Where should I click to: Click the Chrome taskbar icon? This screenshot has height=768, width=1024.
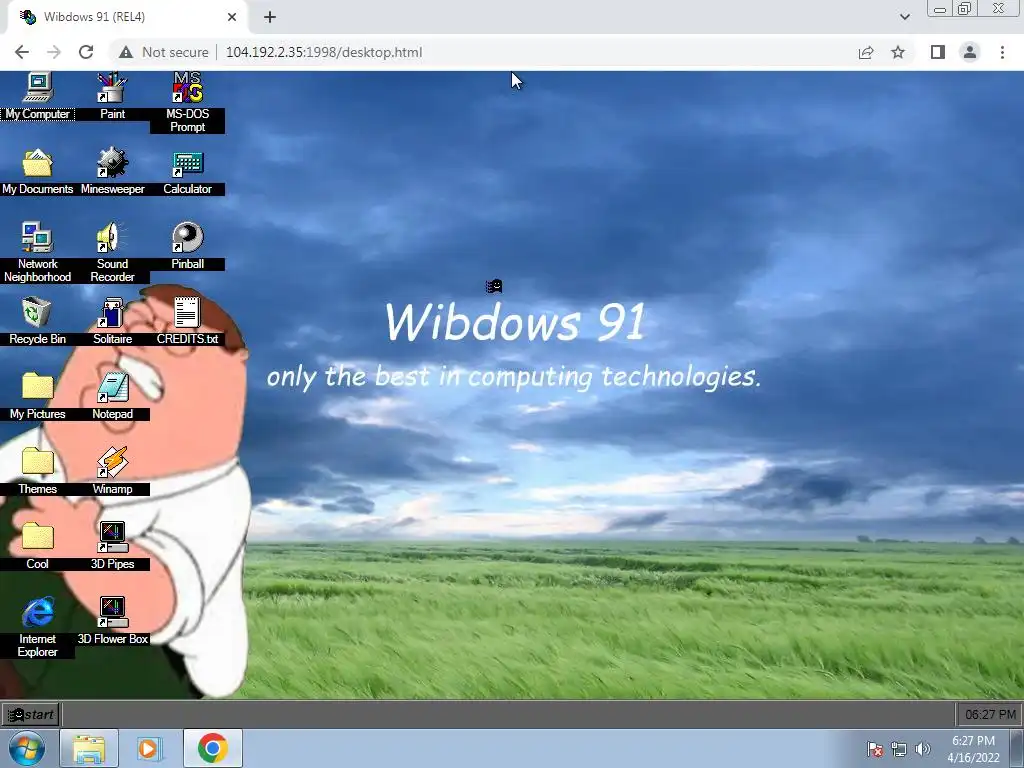pyautogui.click(x=212, y=748)
